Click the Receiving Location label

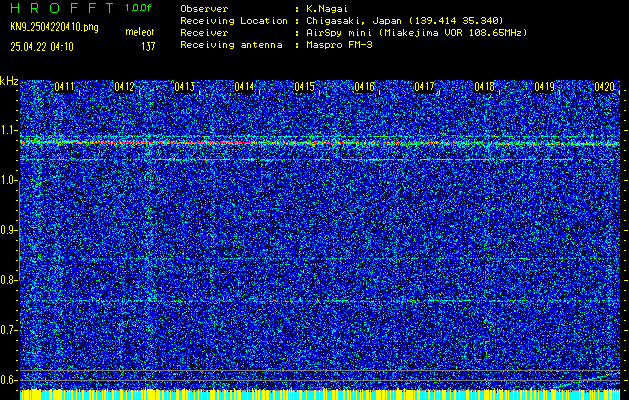click(234, 20)
